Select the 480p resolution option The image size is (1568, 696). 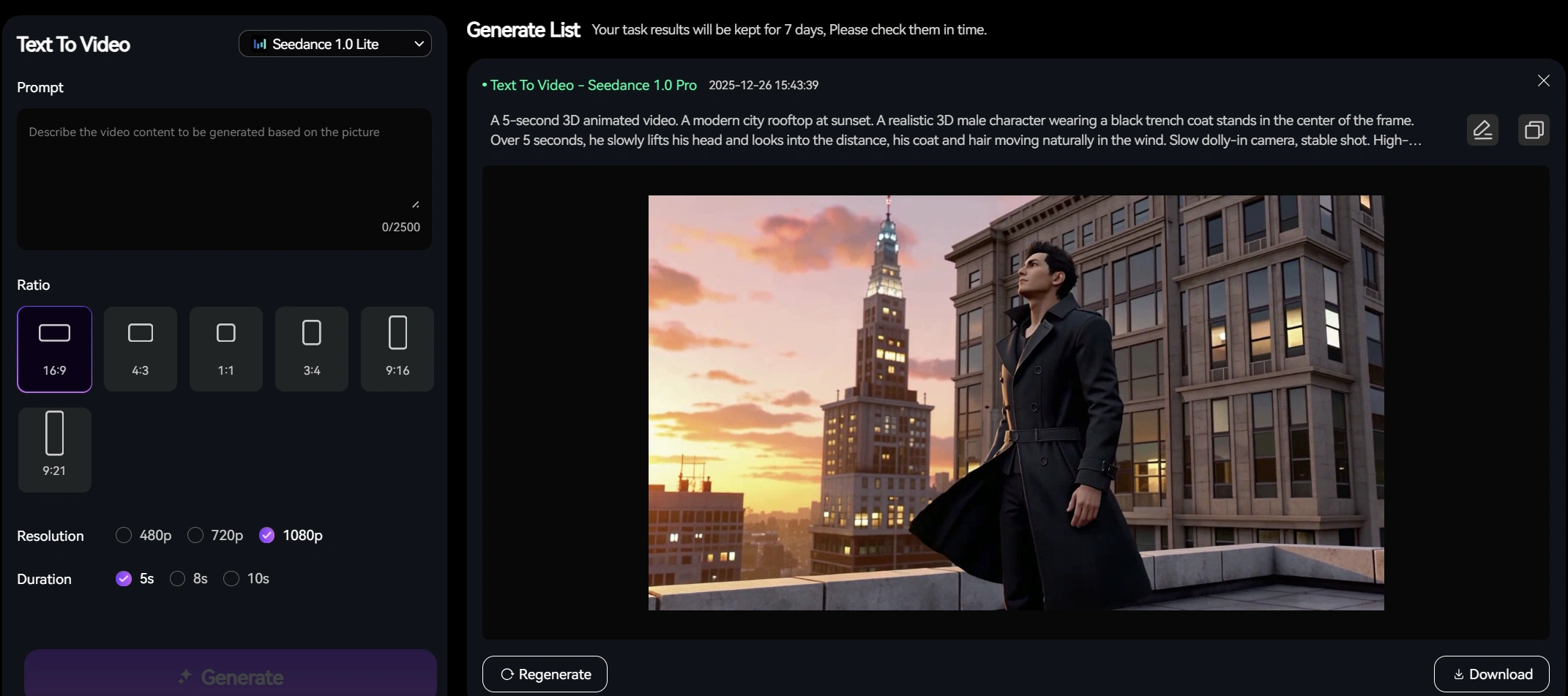123,535
